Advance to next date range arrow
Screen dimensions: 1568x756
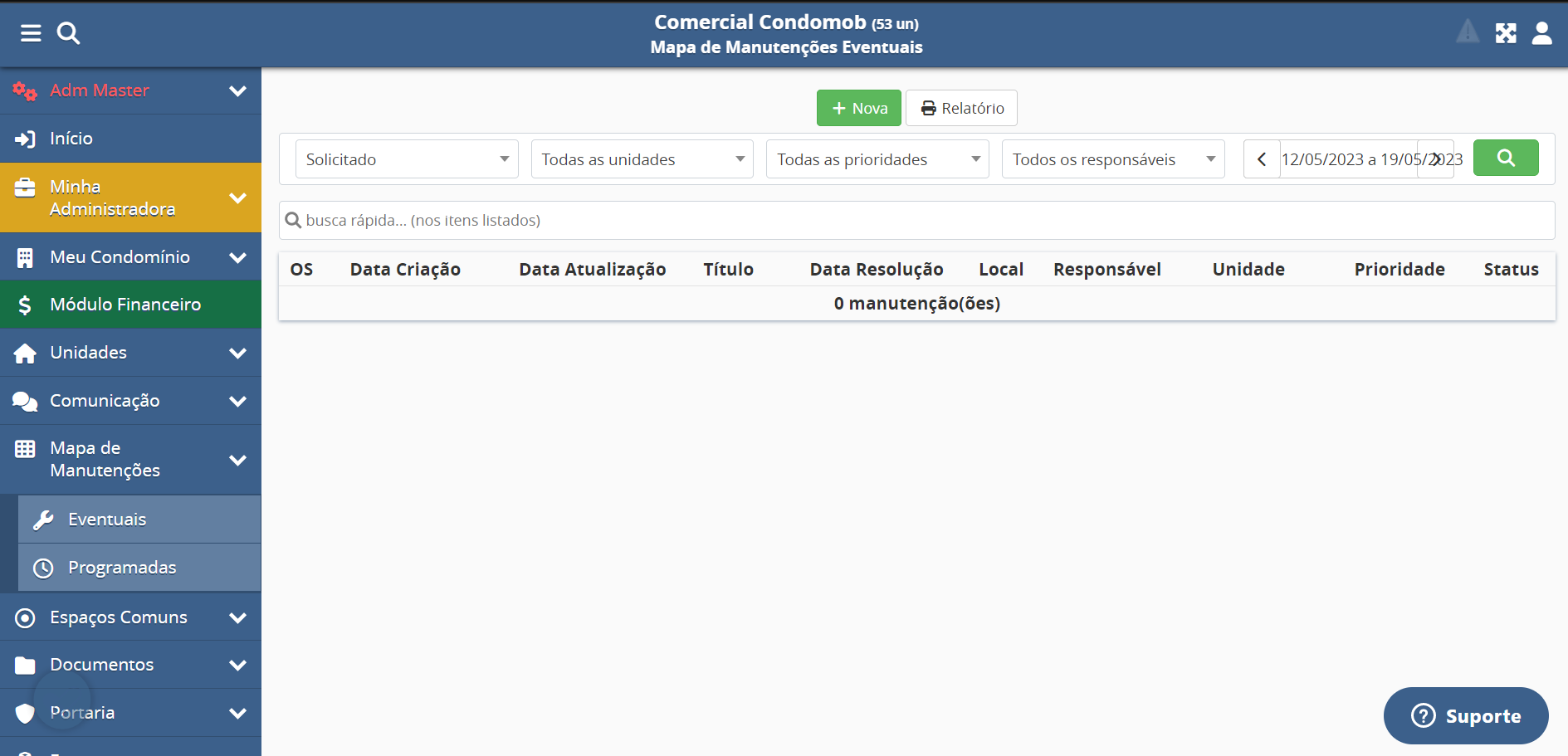1435,159
